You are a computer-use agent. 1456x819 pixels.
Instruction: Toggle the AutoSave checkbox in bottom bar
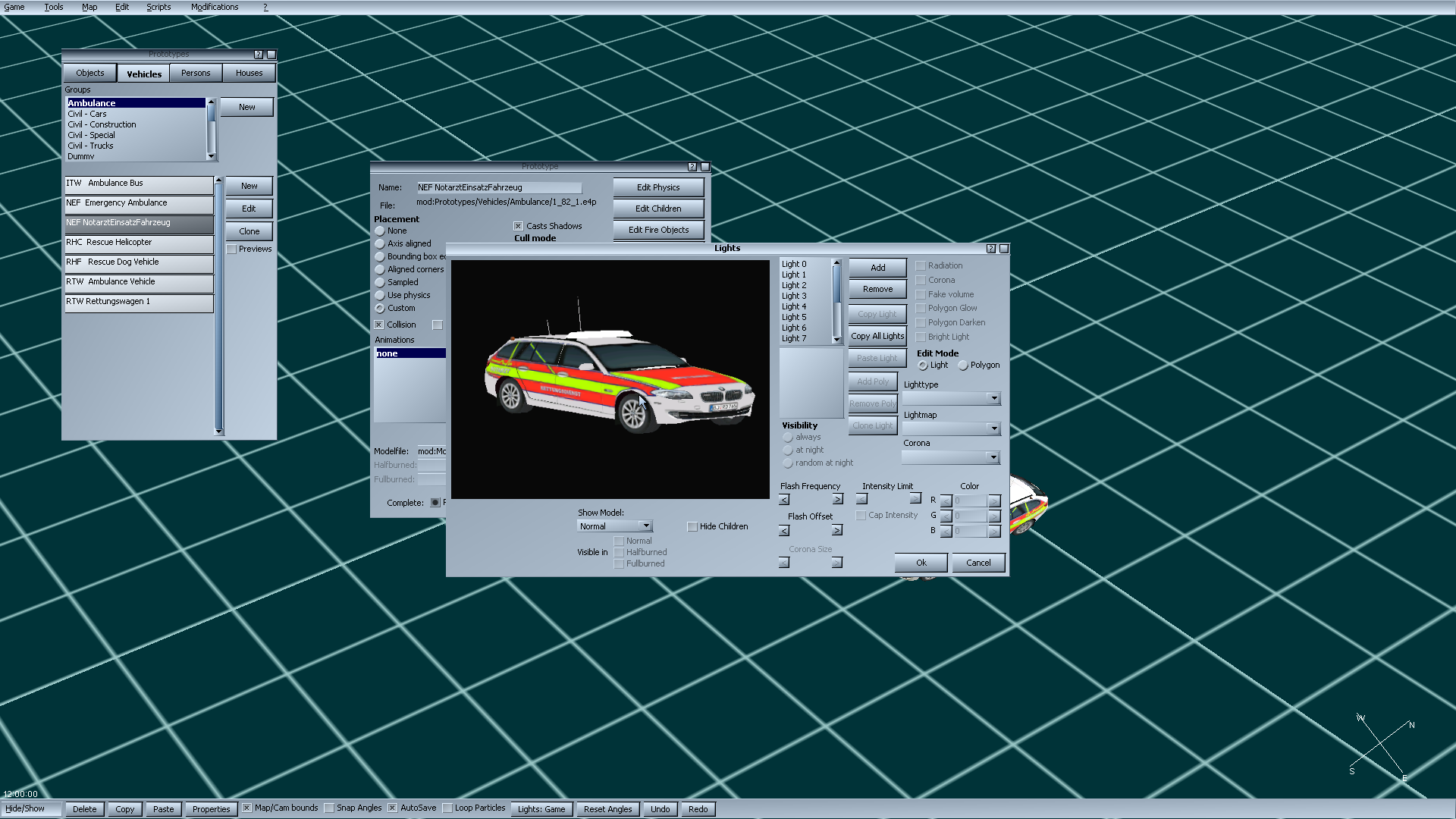coord(393,808)
